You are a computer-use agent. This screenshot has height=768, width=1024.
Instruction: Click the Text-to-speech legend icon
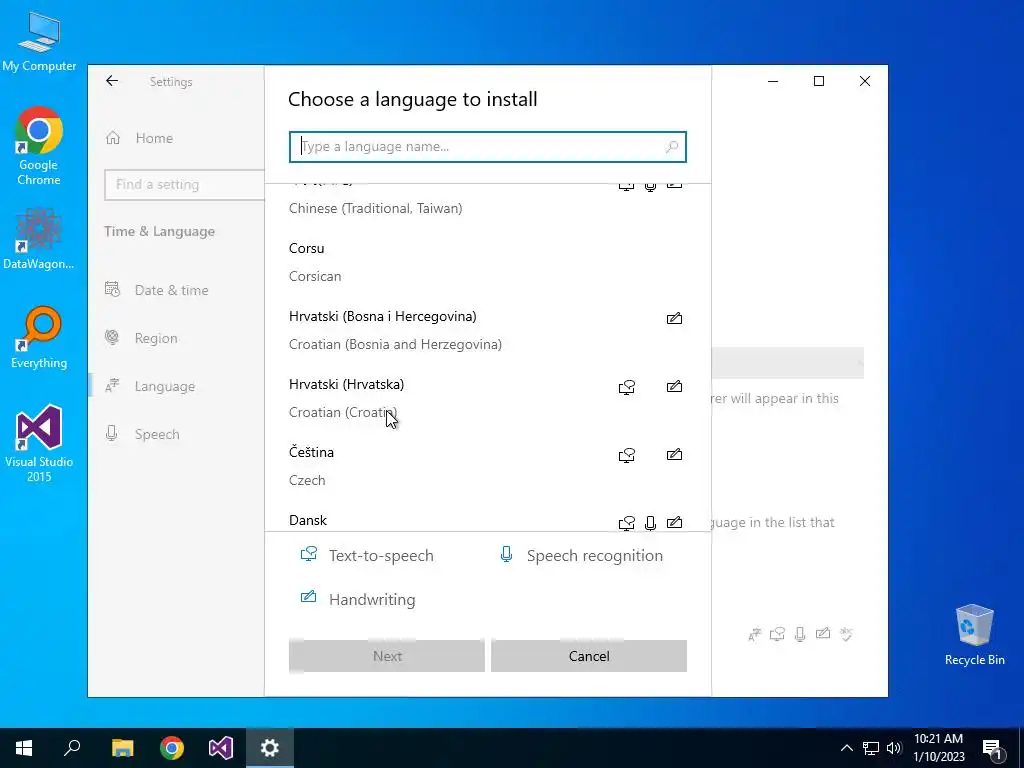point(308,554)
